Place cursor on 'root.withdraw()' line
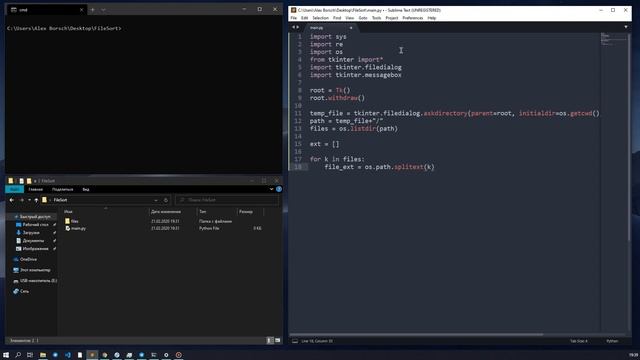640x360 pixels. click(x=337, y=98)
